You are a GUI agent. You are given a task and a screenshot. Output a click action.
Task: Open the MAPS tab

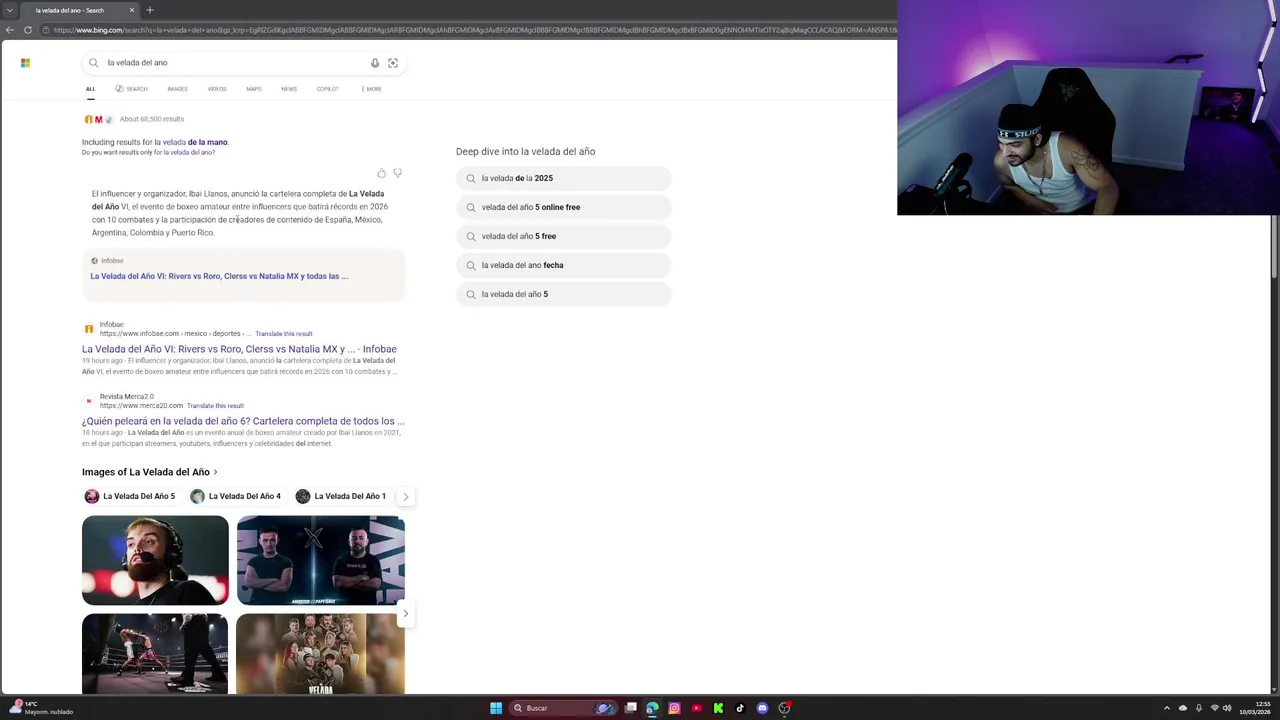pyautogui.click(x=254, y=89)
